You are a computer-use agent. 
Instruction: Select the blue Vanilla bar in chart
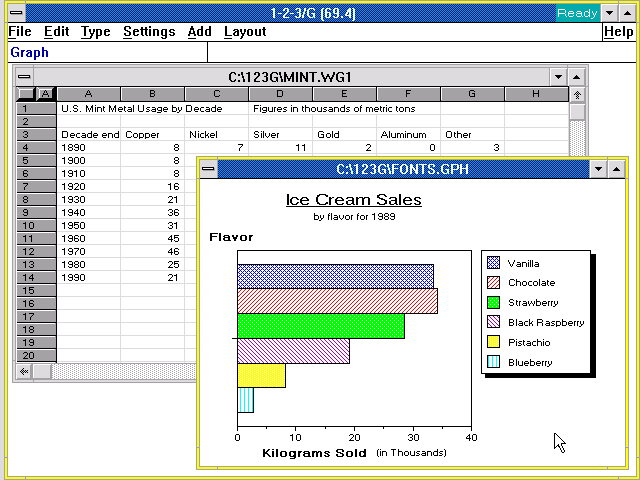pyautogui.click(x=336, y=277)
